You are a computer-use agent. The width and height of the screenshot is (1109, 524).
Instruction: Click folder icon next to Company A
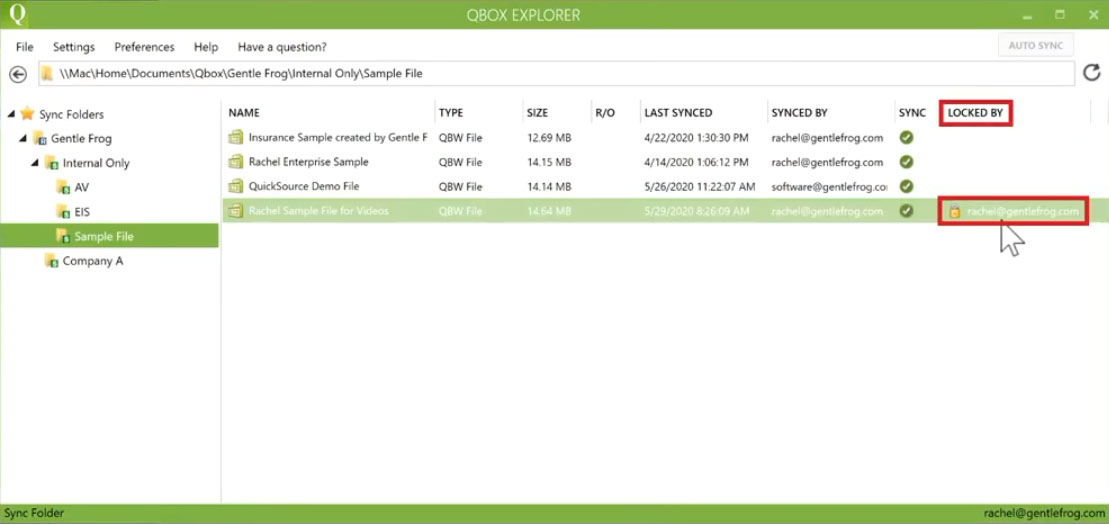pyautogui.click(x=51, y=261)
